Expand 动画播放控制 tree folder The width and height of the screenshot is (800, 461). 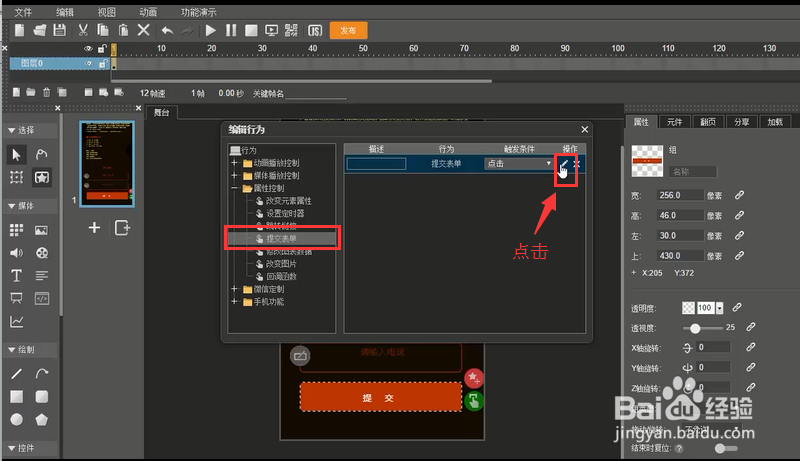point(234,163)
